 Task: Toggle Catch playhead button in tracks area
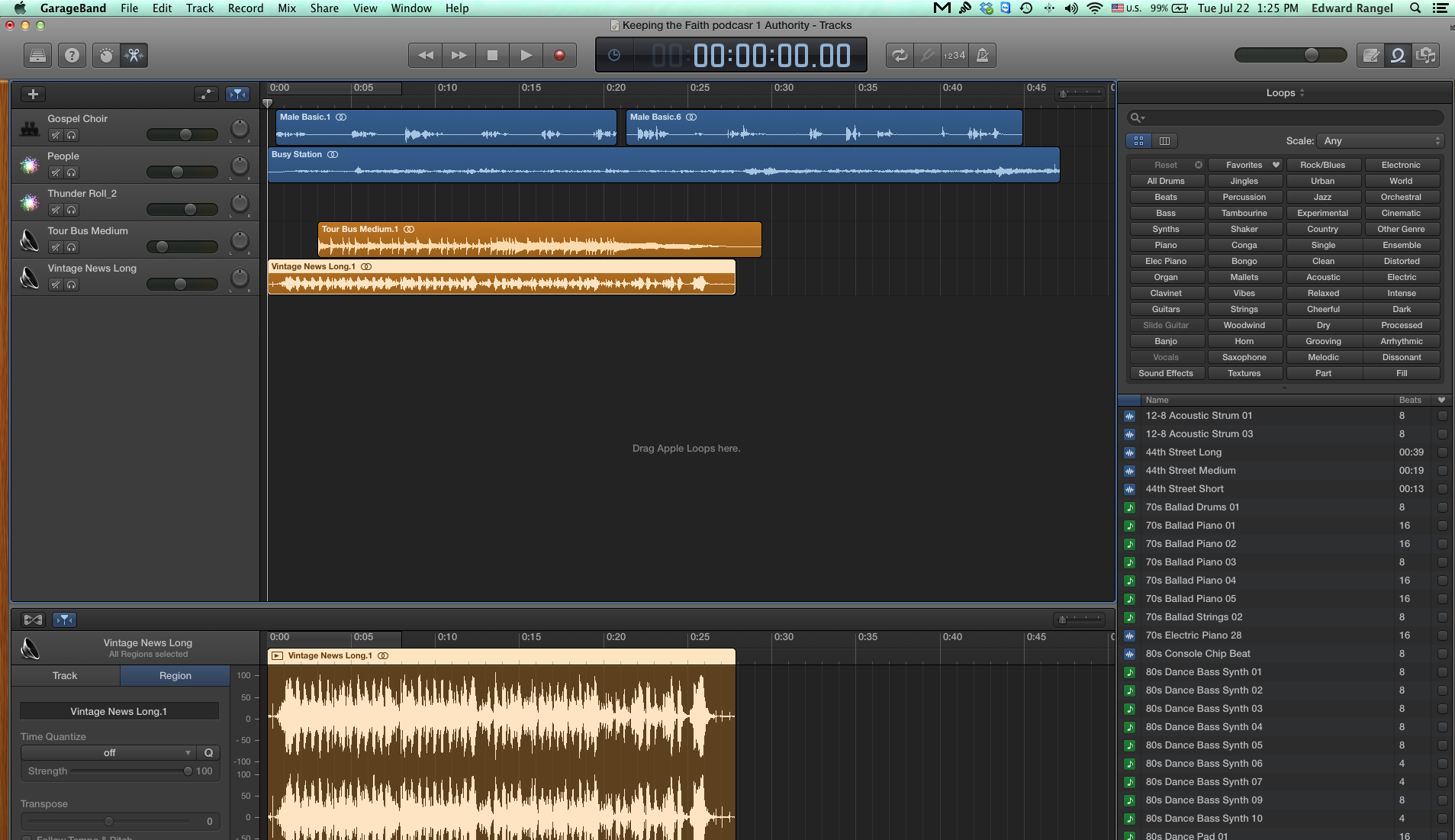point(238,94)
